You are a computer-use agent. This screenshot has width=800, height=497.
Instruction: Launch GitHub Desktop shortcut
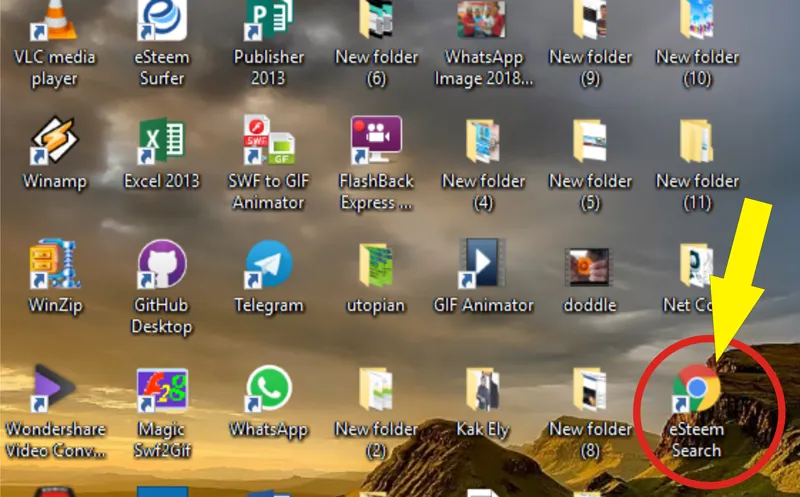click(162, 264)
